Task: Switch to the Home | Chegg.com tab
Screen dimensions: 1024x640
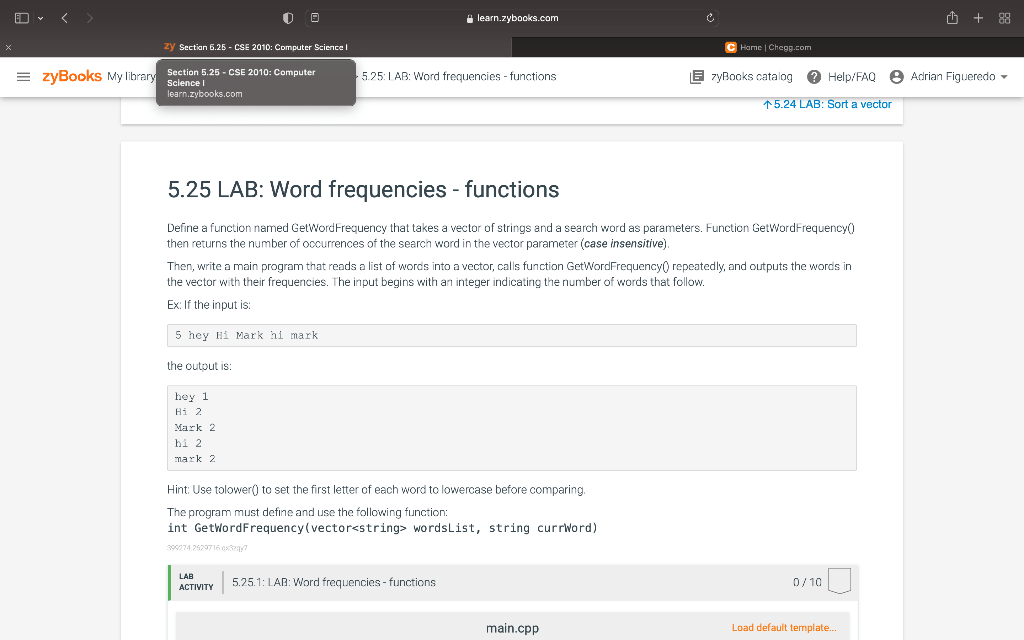Action: coord(768,47)
